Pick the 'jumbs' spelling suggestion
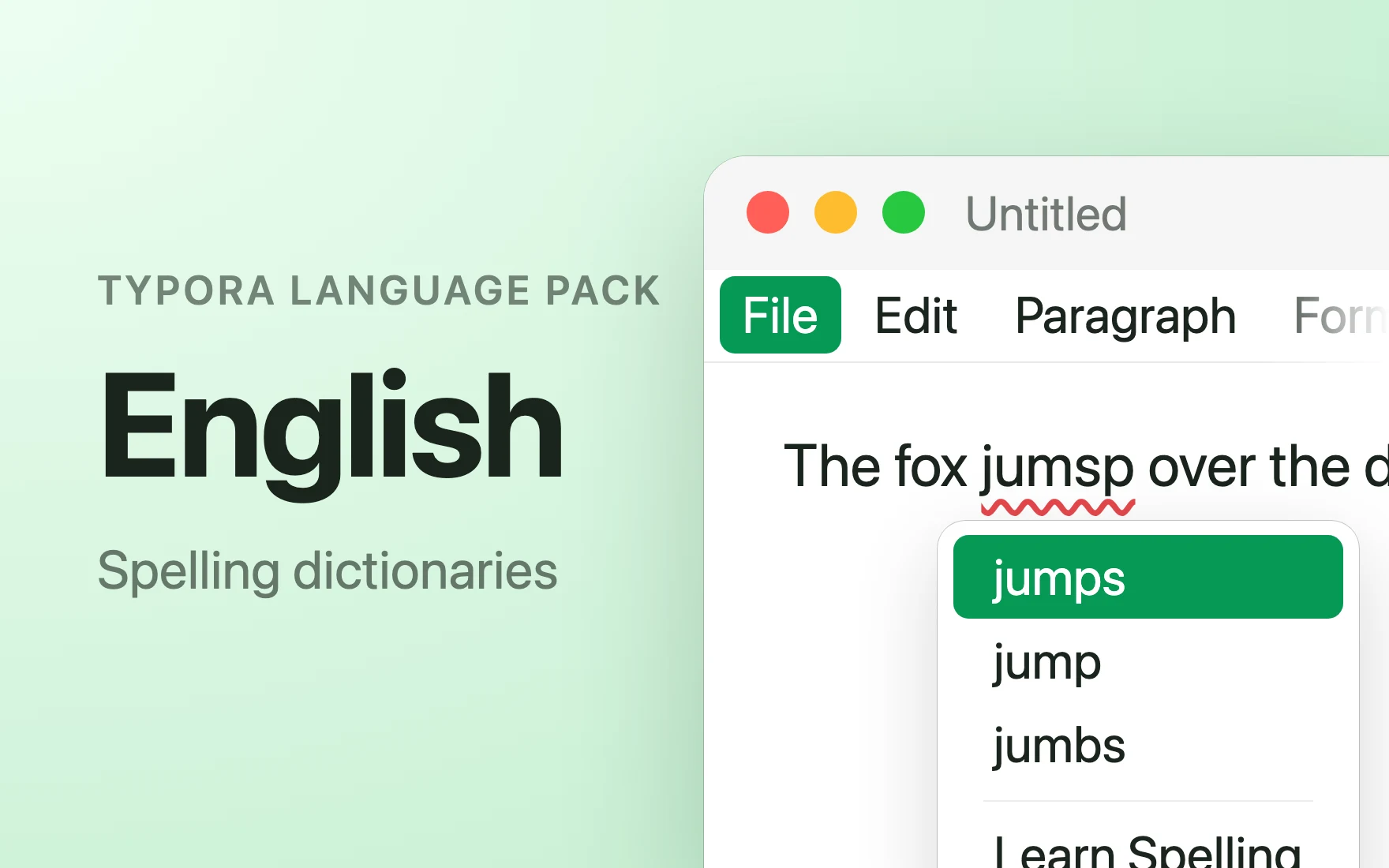The height and width of the screenshot is (868, 1389). 1148,745
